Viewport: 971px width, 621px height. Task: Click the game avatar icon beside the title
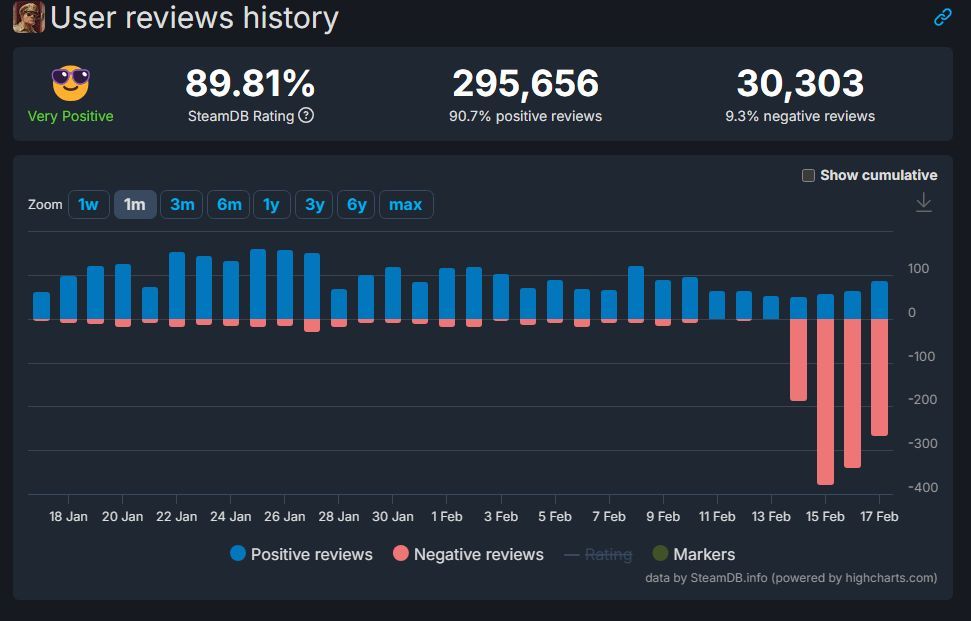[28, 17]
